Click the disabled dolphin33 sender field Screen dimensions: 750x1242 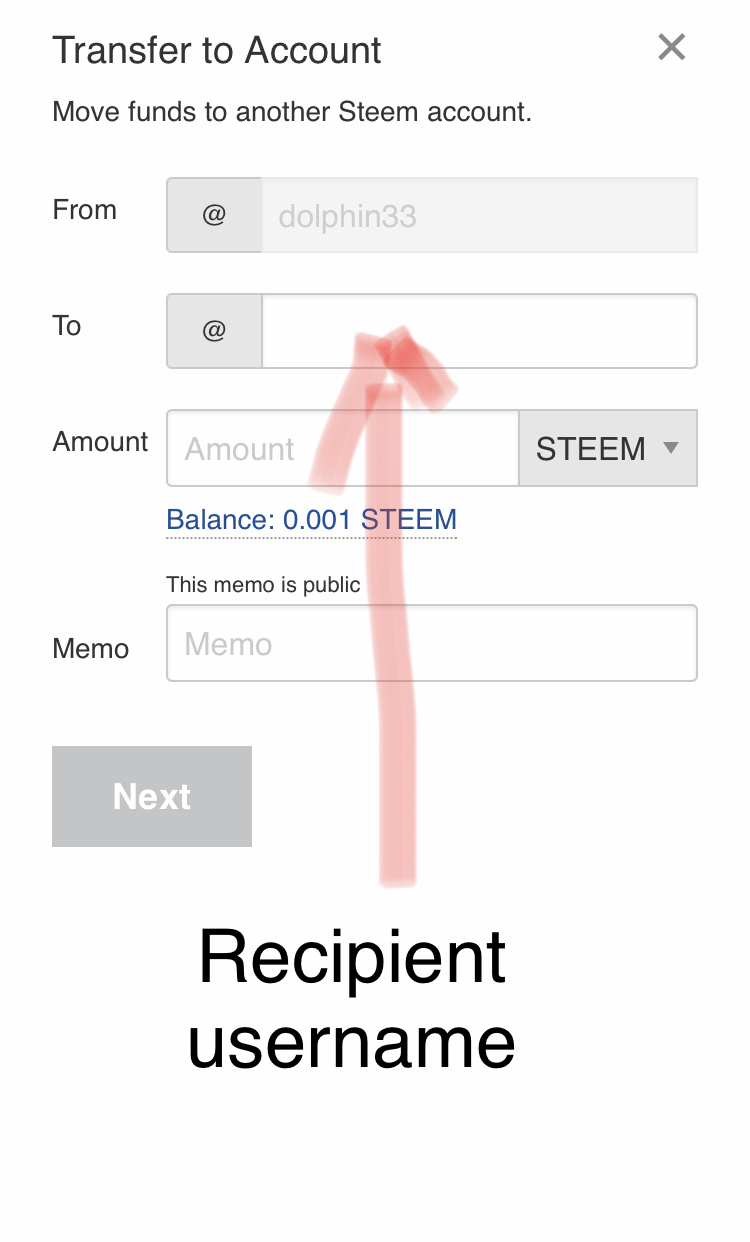478,215
